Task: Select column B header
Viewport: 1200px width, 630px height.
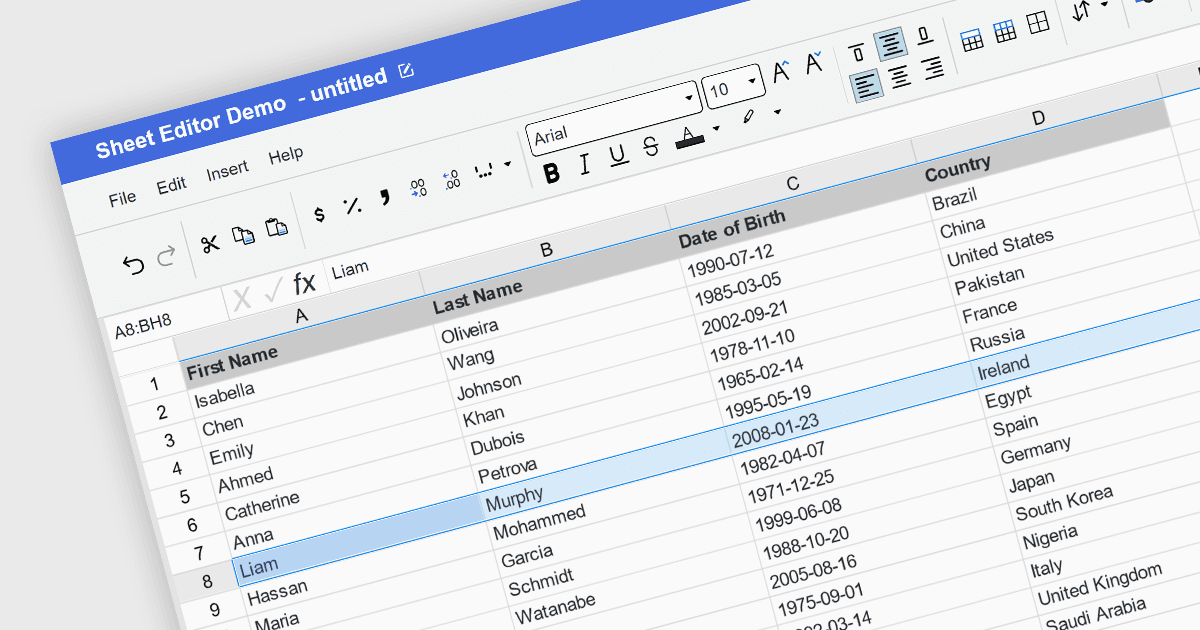Action: point(546,250)
